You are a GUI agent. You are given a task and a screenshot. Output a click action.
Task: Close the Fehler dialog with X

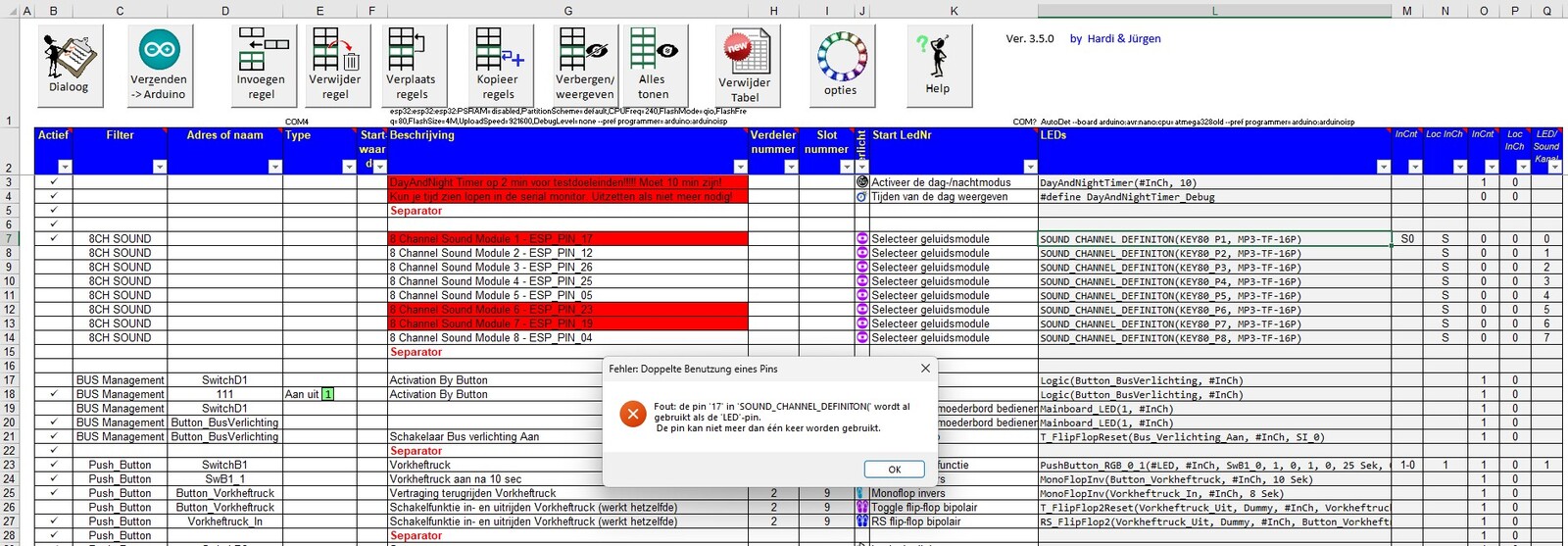[925, 369]
